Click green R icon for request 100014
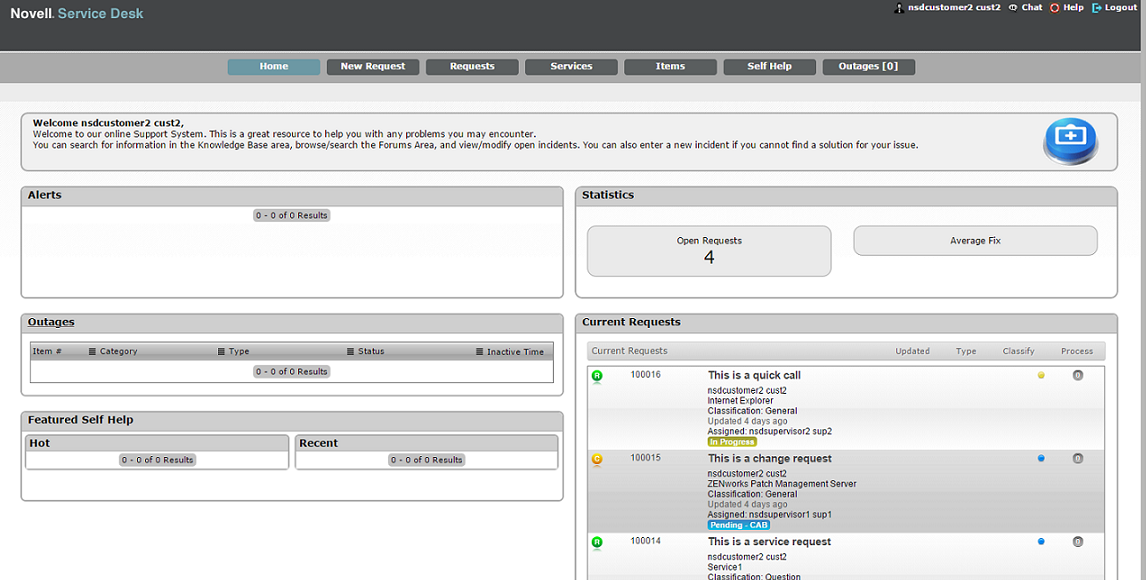Image resolution: width=1146 pixels, height=580 pixels. (597, 543)
